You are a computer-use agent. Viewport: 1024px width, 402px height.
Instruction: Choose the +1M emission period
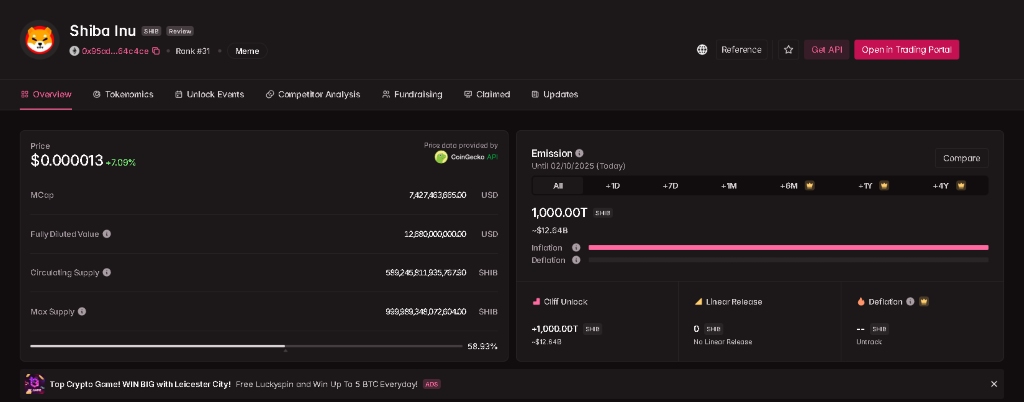pos(728,186)
